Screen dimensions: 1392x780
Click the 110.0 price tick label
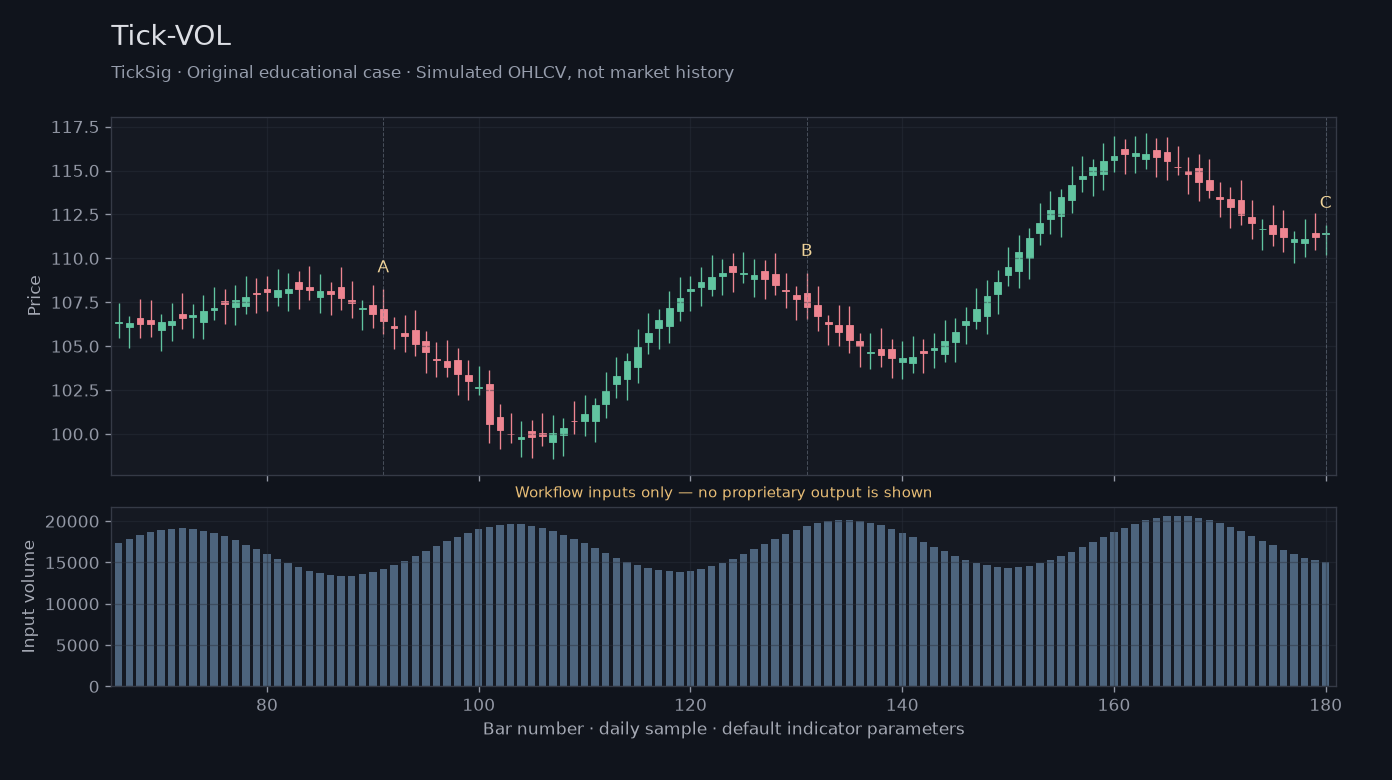pyautogui.click(x=75, y=259)
